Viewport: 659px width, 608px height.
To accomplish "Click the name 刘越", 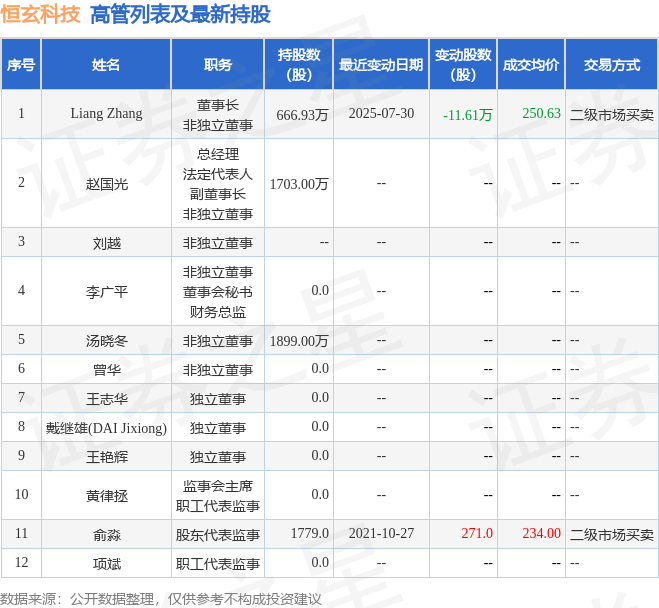I will 107,243.
